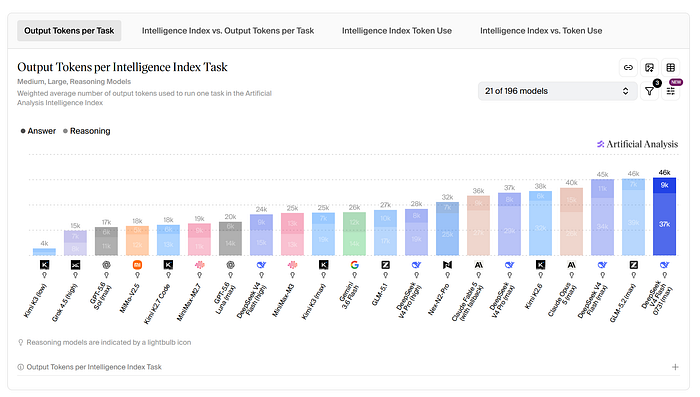Click the green Gemini 3.6 Flash bar
The width and height of the screenshot is (700, 397).
pyautogui.click(x=354, y=234)
